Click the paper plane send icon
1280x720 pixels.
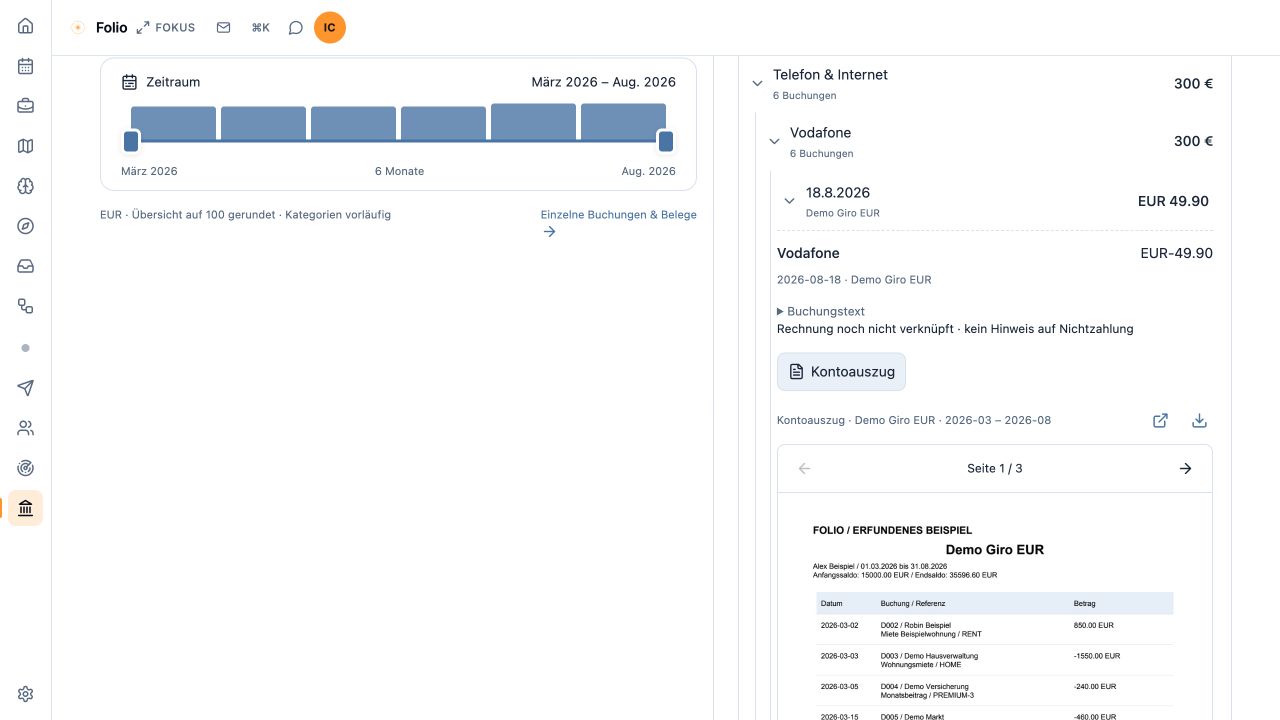(x=26, y=388)
